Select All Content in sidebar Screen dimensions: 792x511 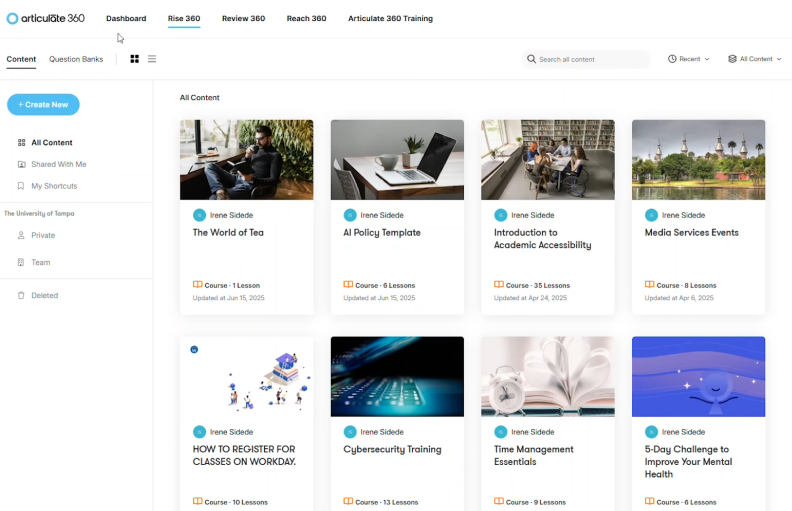click(x=51, y=143)
